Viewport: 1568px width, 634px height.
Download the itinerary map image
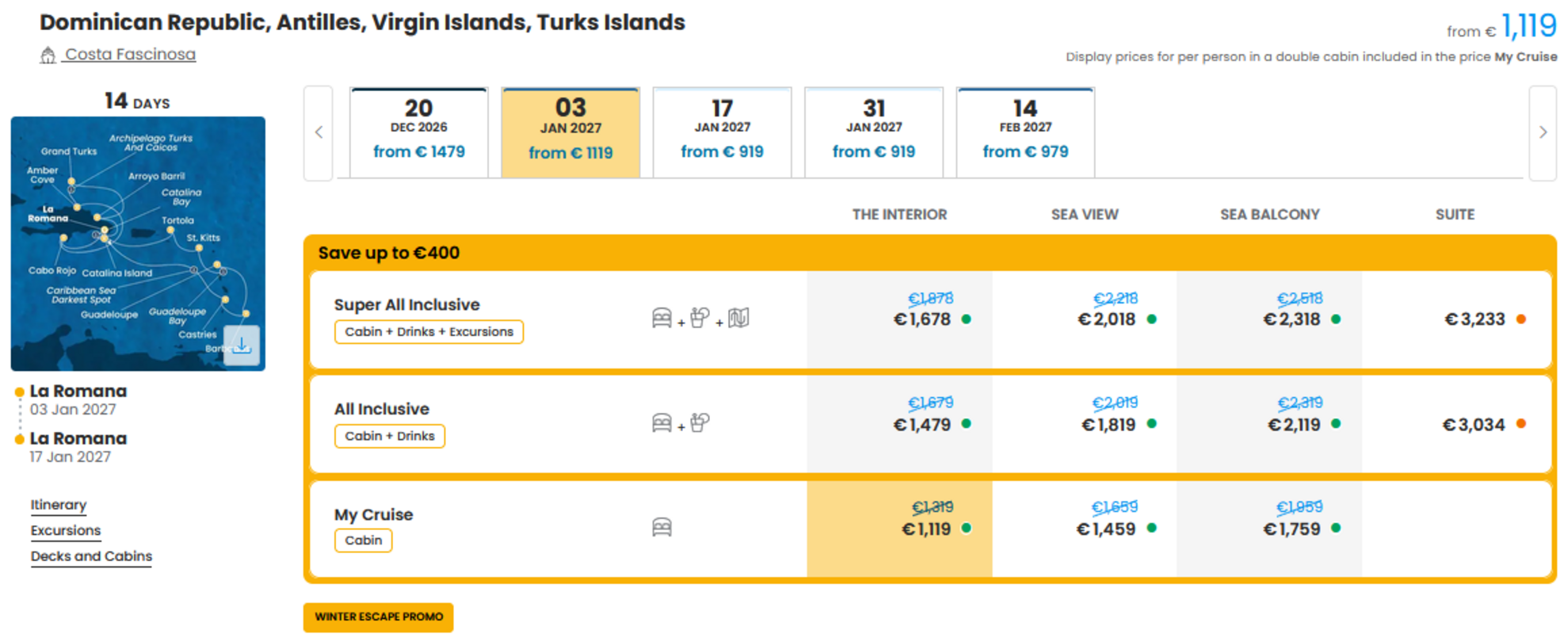pyautogui.click(x=242, y=345)
